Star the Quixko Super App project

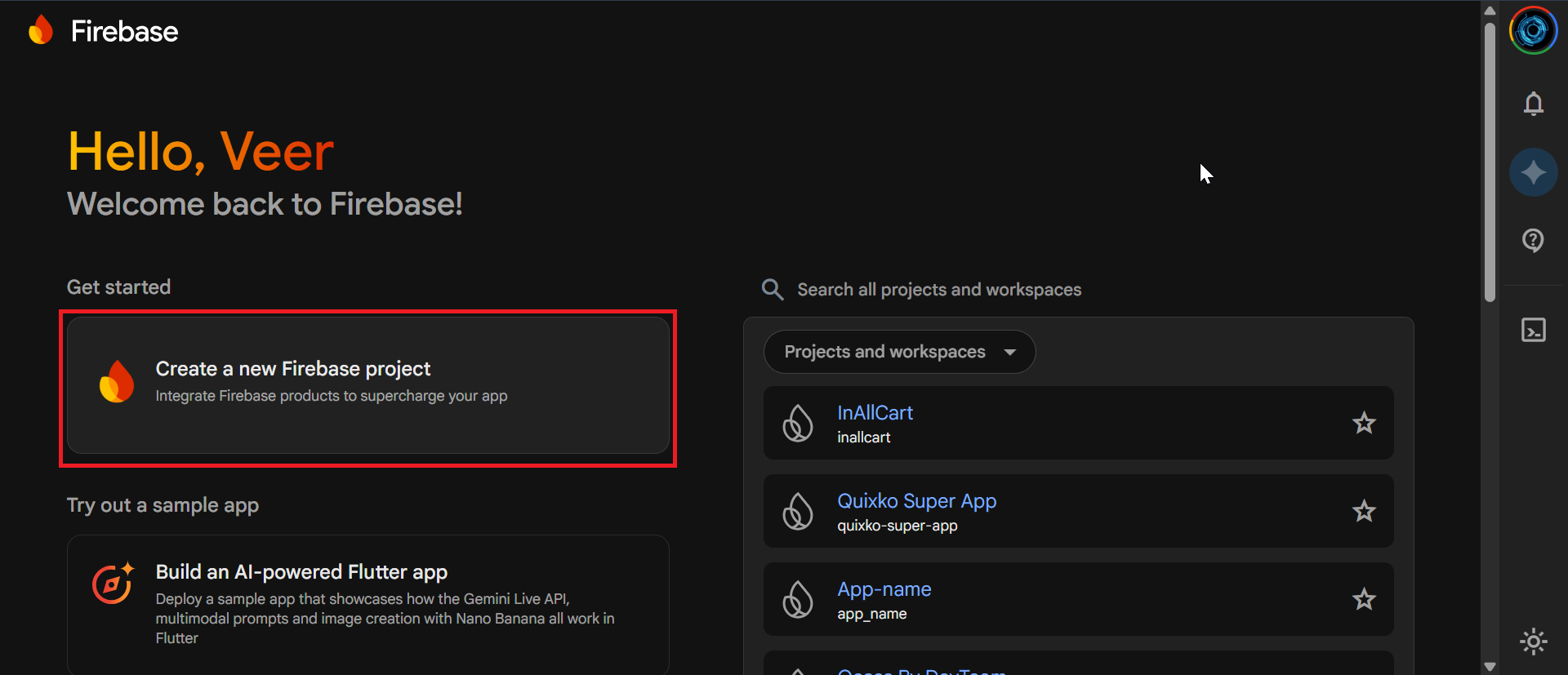tap(1364, 511)
